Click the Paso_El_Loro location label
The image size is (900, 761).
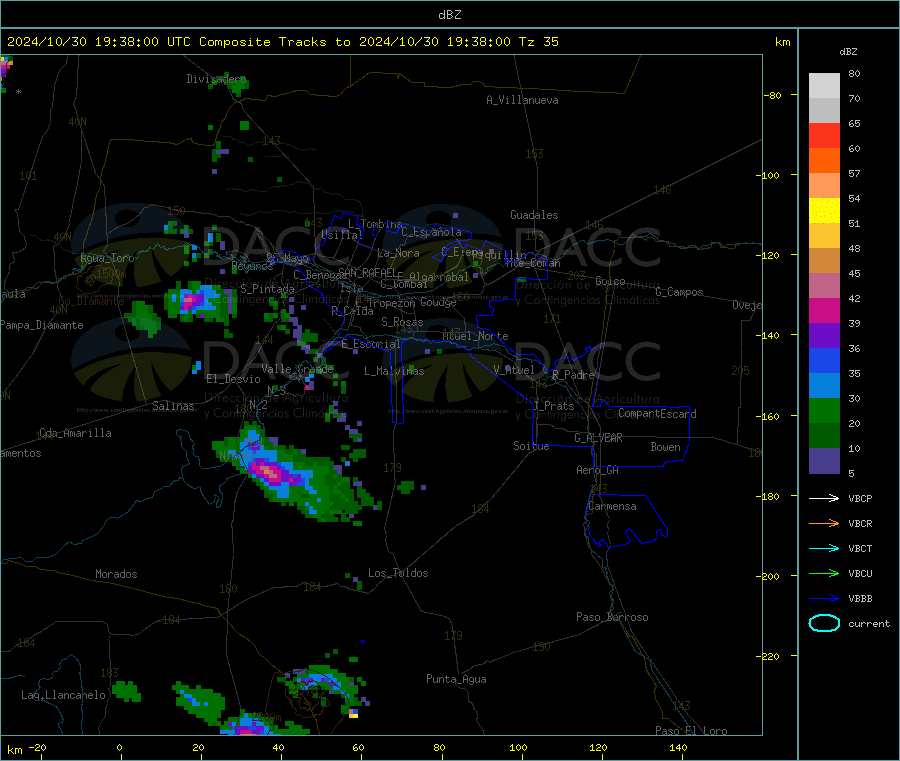click(x=691, y=731)
